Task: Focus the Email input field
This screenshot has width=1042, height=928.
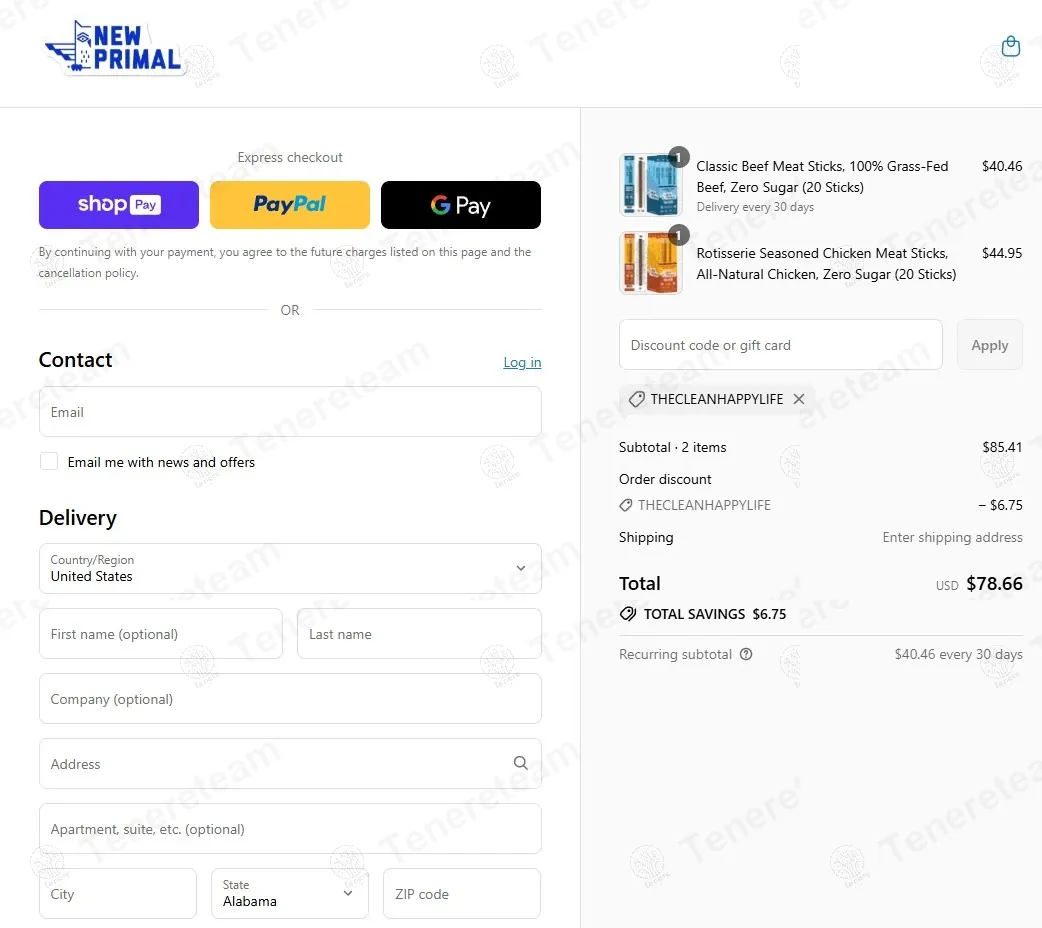Action: (290, 412)
